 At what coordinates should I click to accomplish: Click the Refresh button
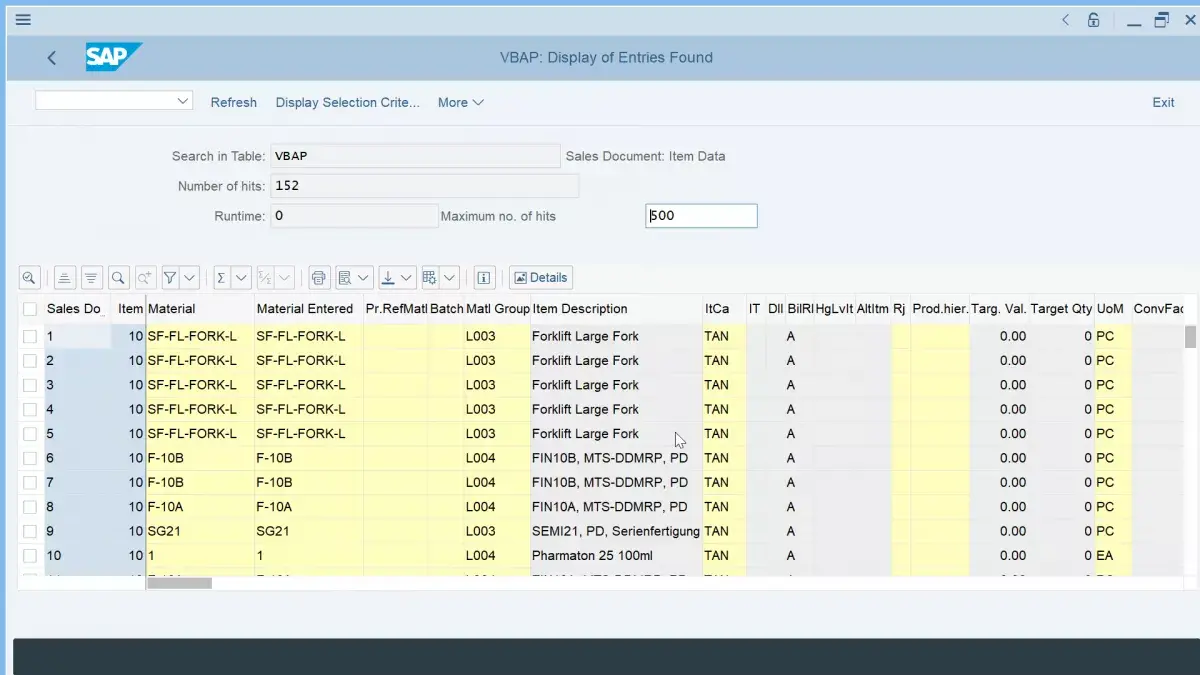click(234, 102)
